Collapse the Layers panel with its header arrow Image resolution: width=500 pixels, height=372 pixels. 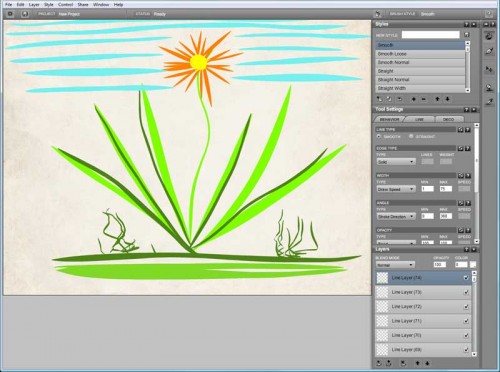tap(474, 249)
